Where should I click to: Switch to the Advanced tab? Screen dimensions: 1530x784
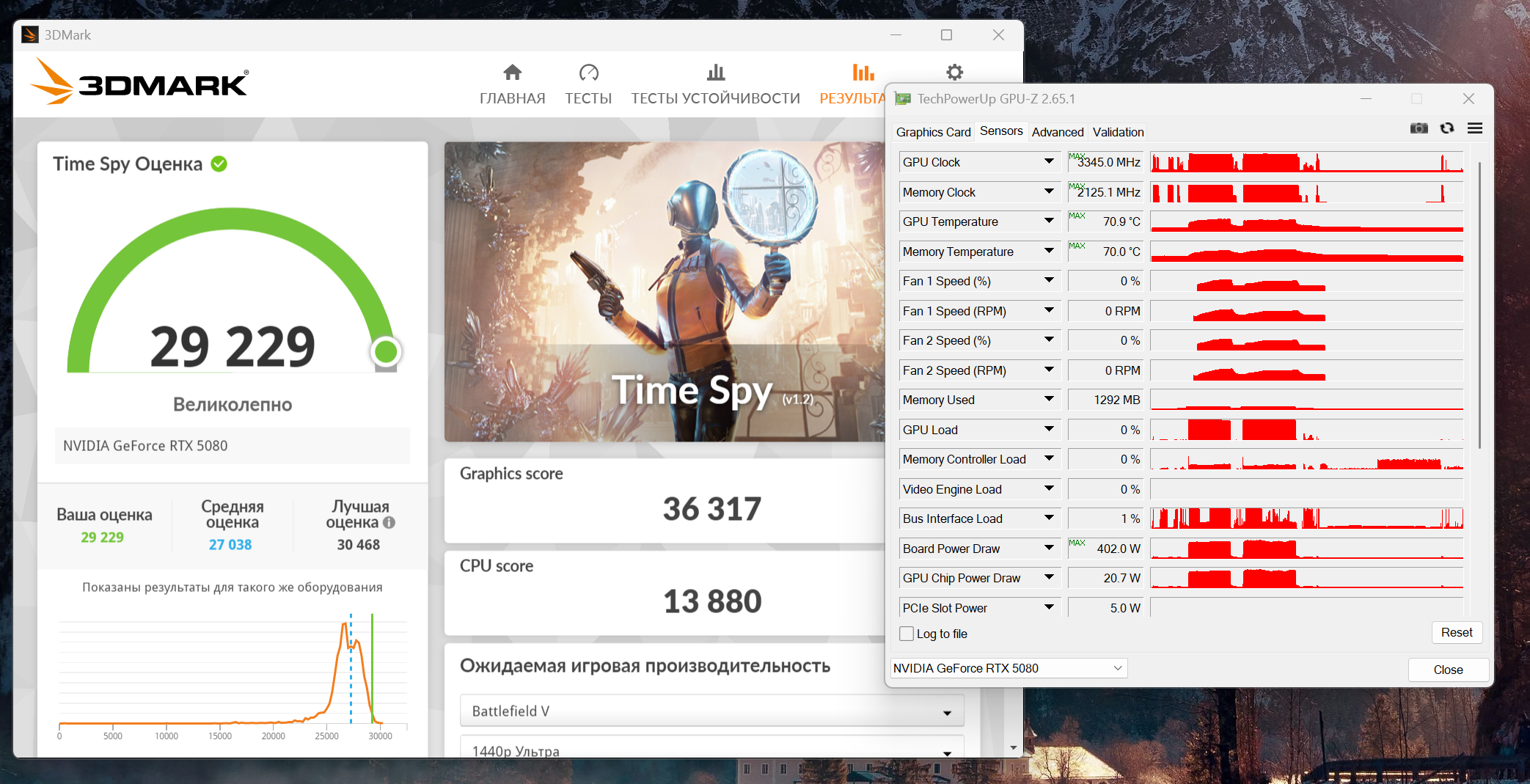tap(1057, 132)
